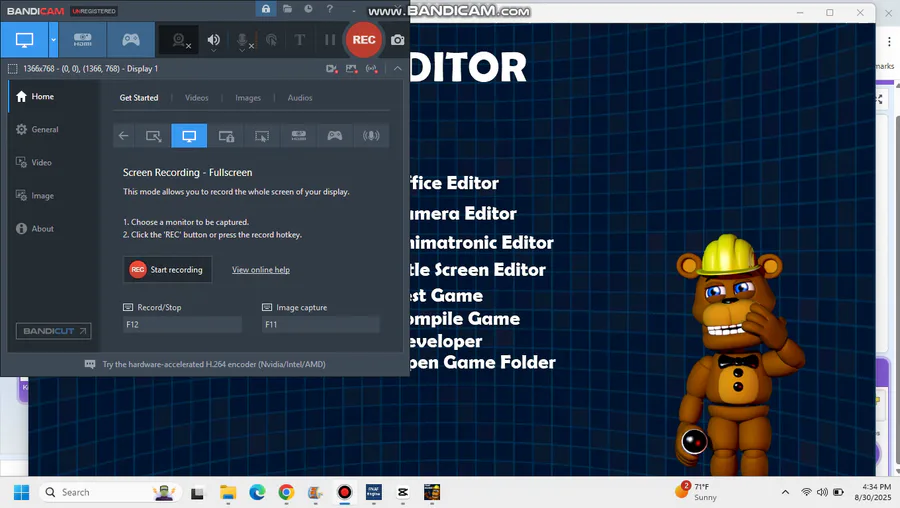
Task: Toggle webcam overlay icon
Action: [x=179, y=40]
